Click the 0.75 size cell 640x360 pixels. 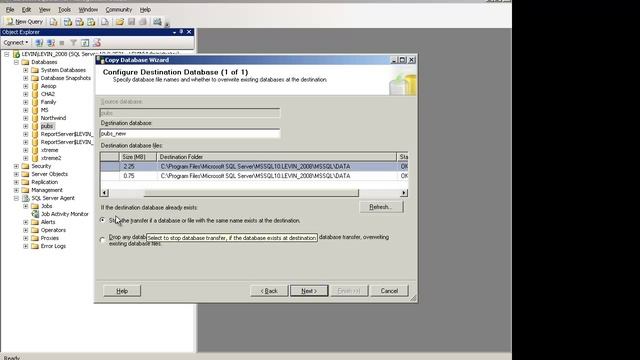138,176
